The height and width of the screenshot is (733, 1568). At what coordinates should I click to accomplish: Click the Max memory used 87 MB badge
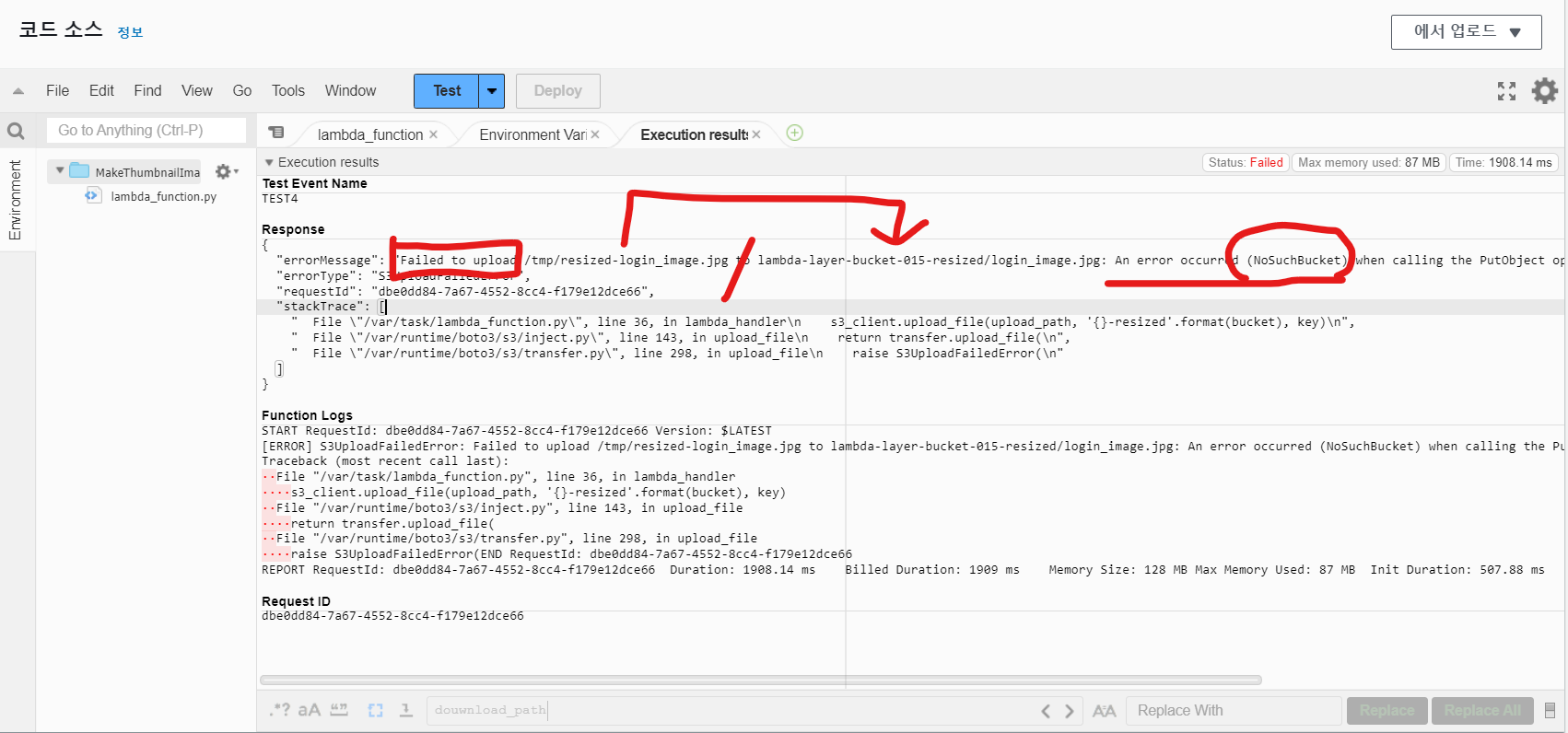1368,163
